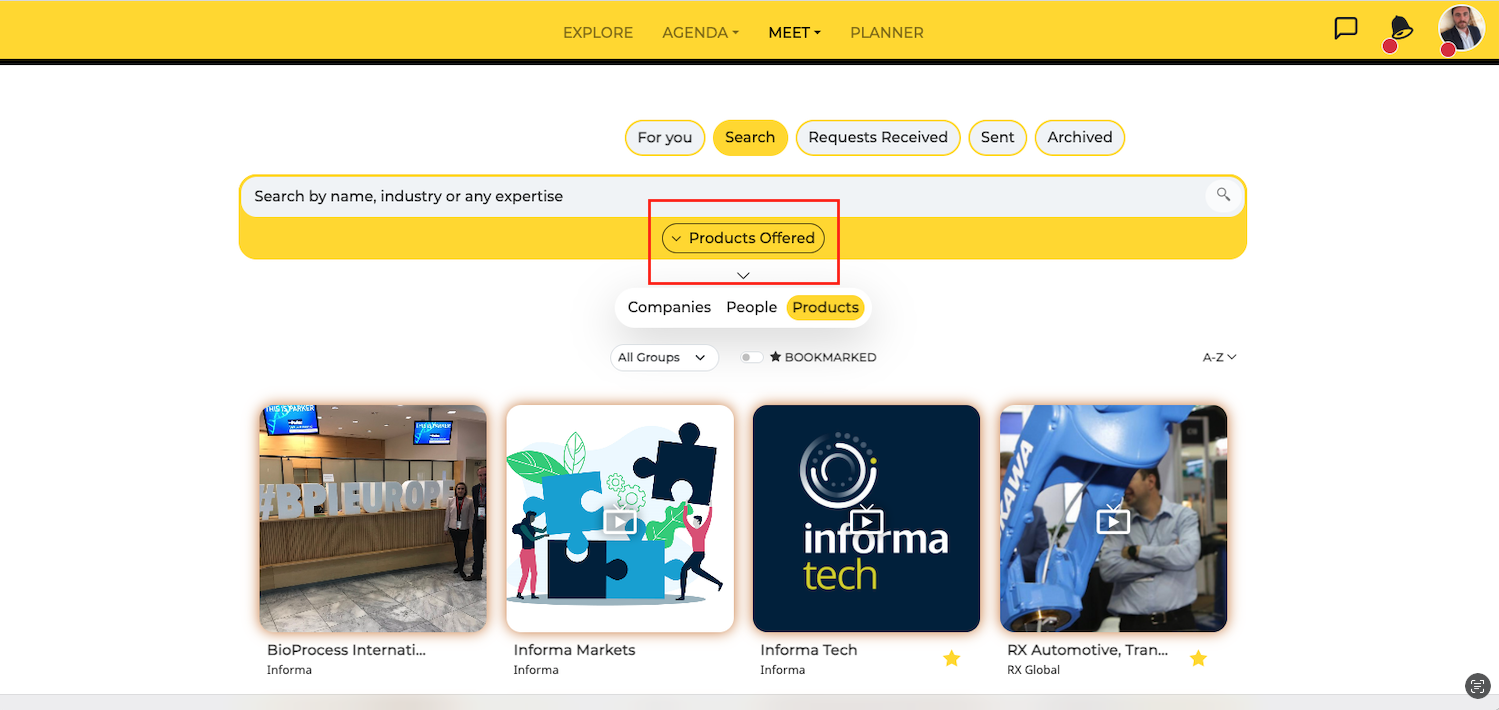Open the user profile avatar
This screenshot has width=1499, height=710.
pyautogui.click(x=1461, y=28)
